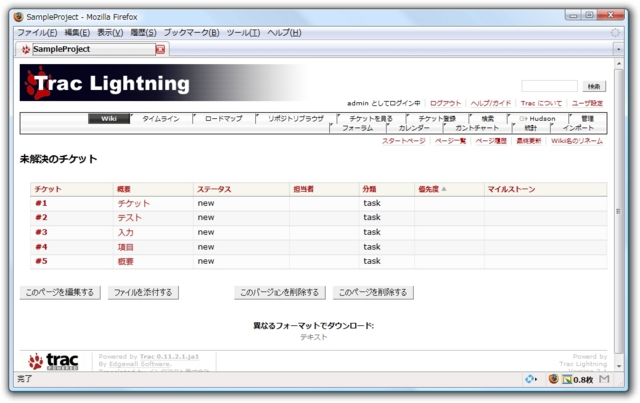Screen dimensions: 640x403
Task: Sort by 分類 column header
Action: (369, 189)
